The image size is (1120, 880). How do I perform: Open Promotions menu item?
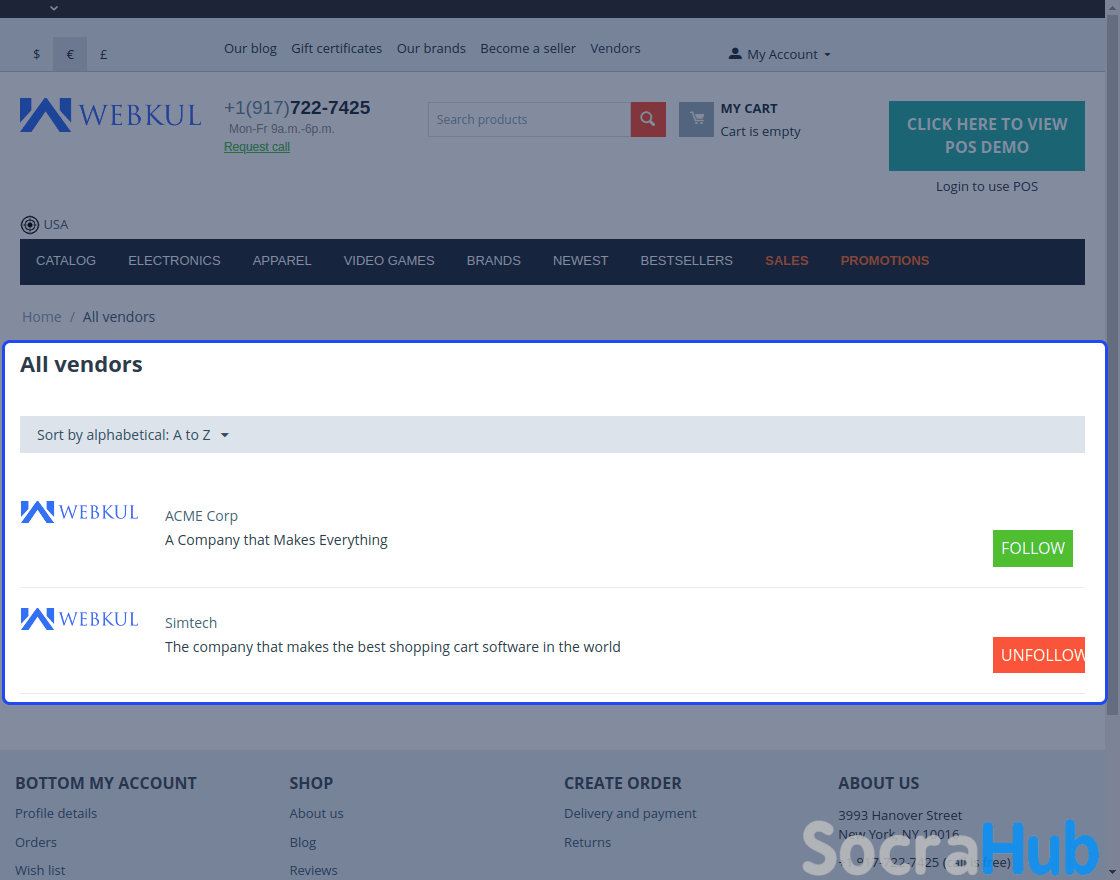coord(884,261)
